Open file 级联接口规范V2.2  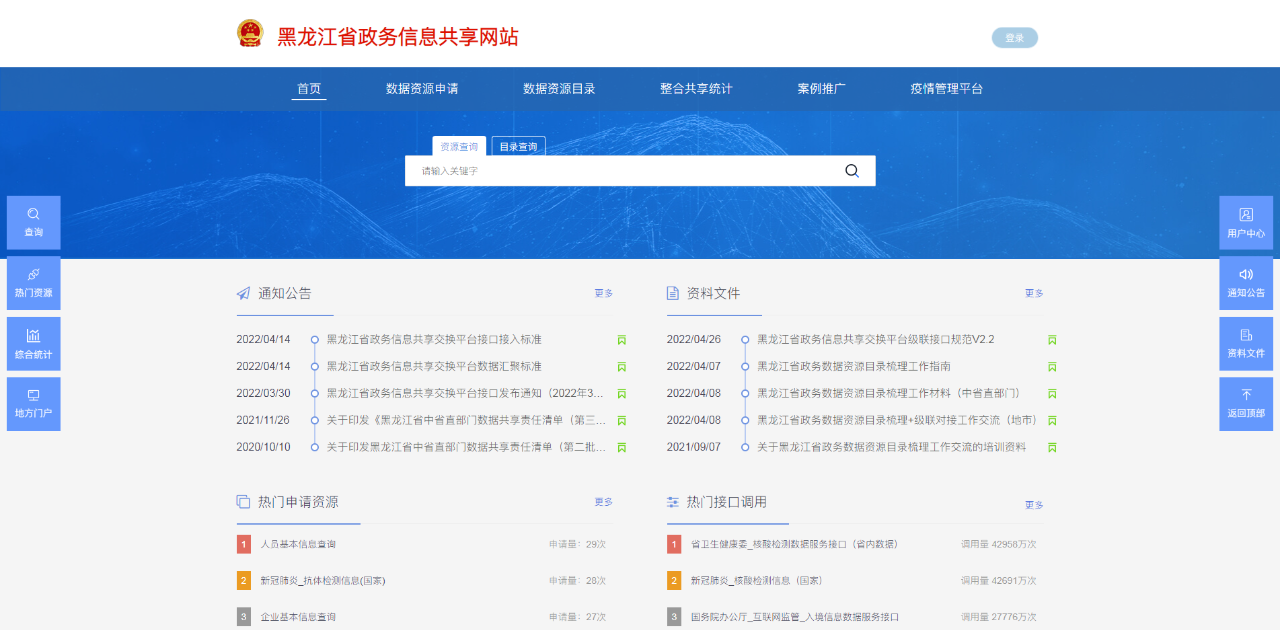tap(876, 340)
